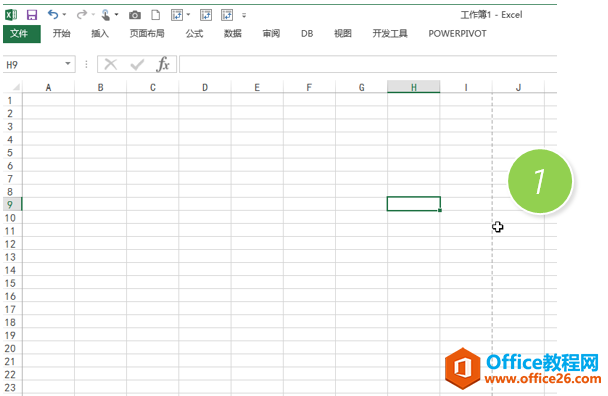
Task: Open Customize Quick Access Toolbar menu
Action: tap(244, 16)
